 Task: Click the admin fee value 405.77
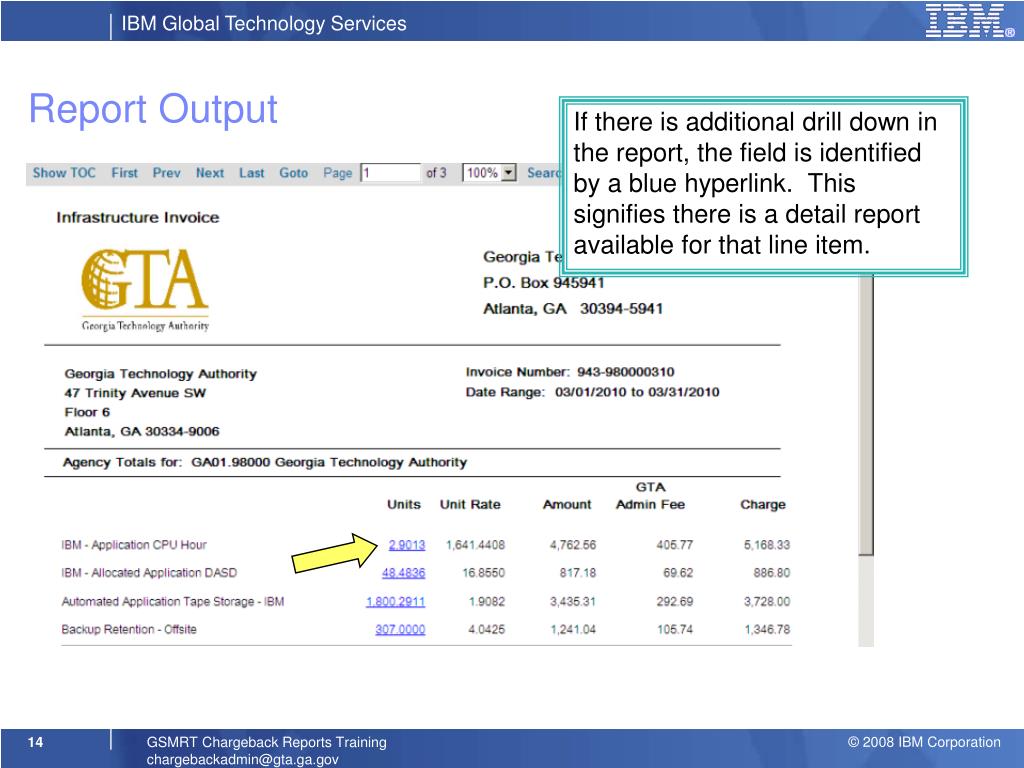click(x=675, y=545)
